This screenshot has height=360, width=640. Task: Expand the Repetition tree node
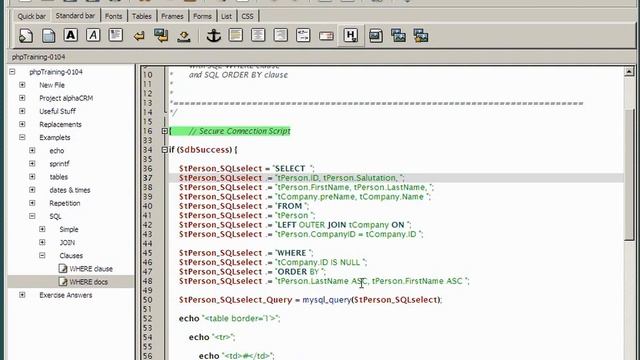32,203
